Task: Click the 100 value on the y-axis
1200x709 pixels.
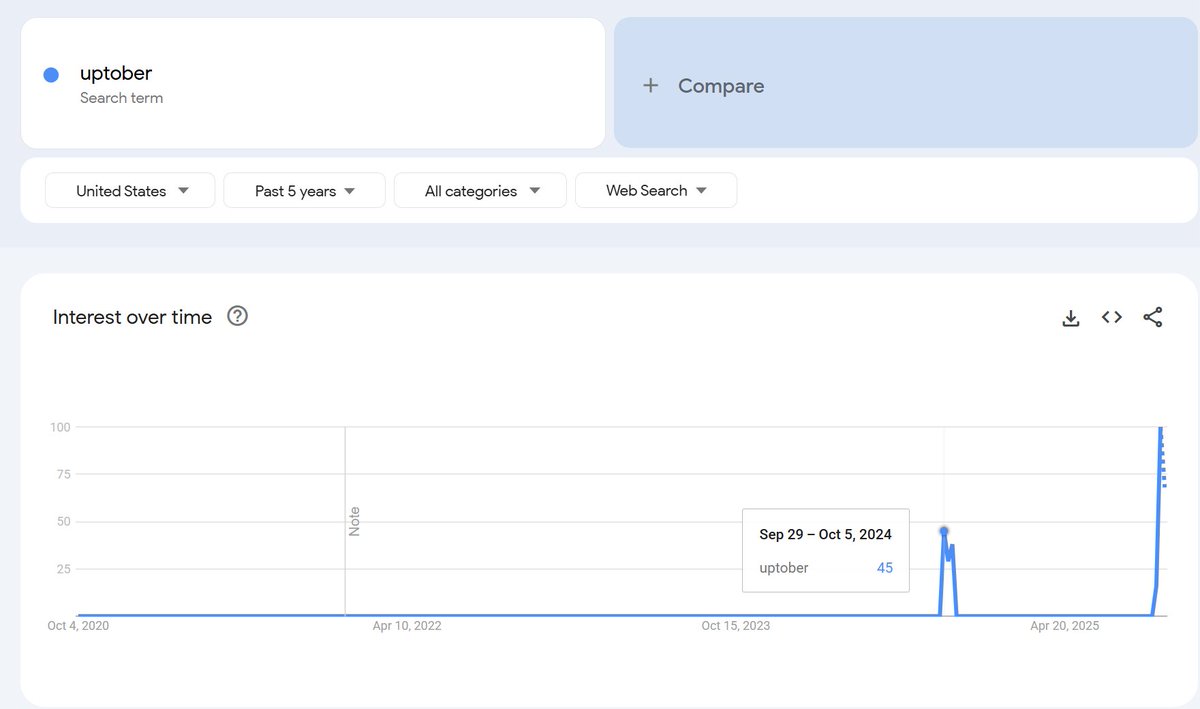Action: coord(60,427)
